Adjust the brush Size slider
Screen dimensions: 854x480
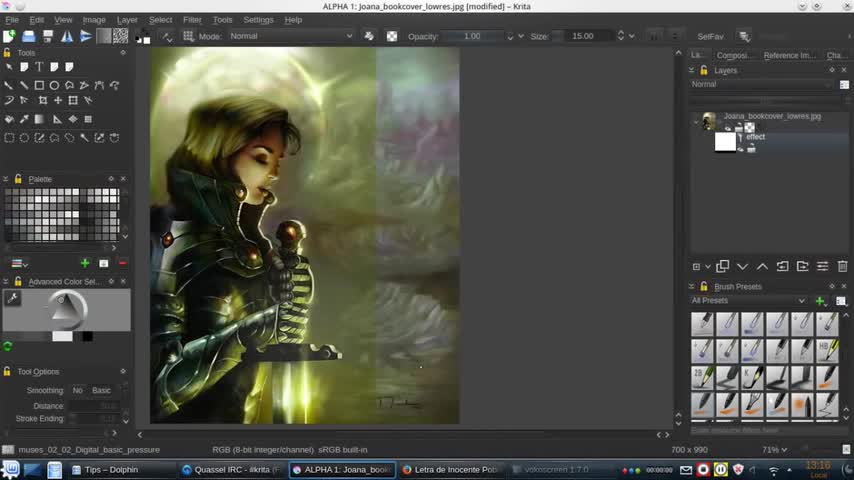point(582,36)
